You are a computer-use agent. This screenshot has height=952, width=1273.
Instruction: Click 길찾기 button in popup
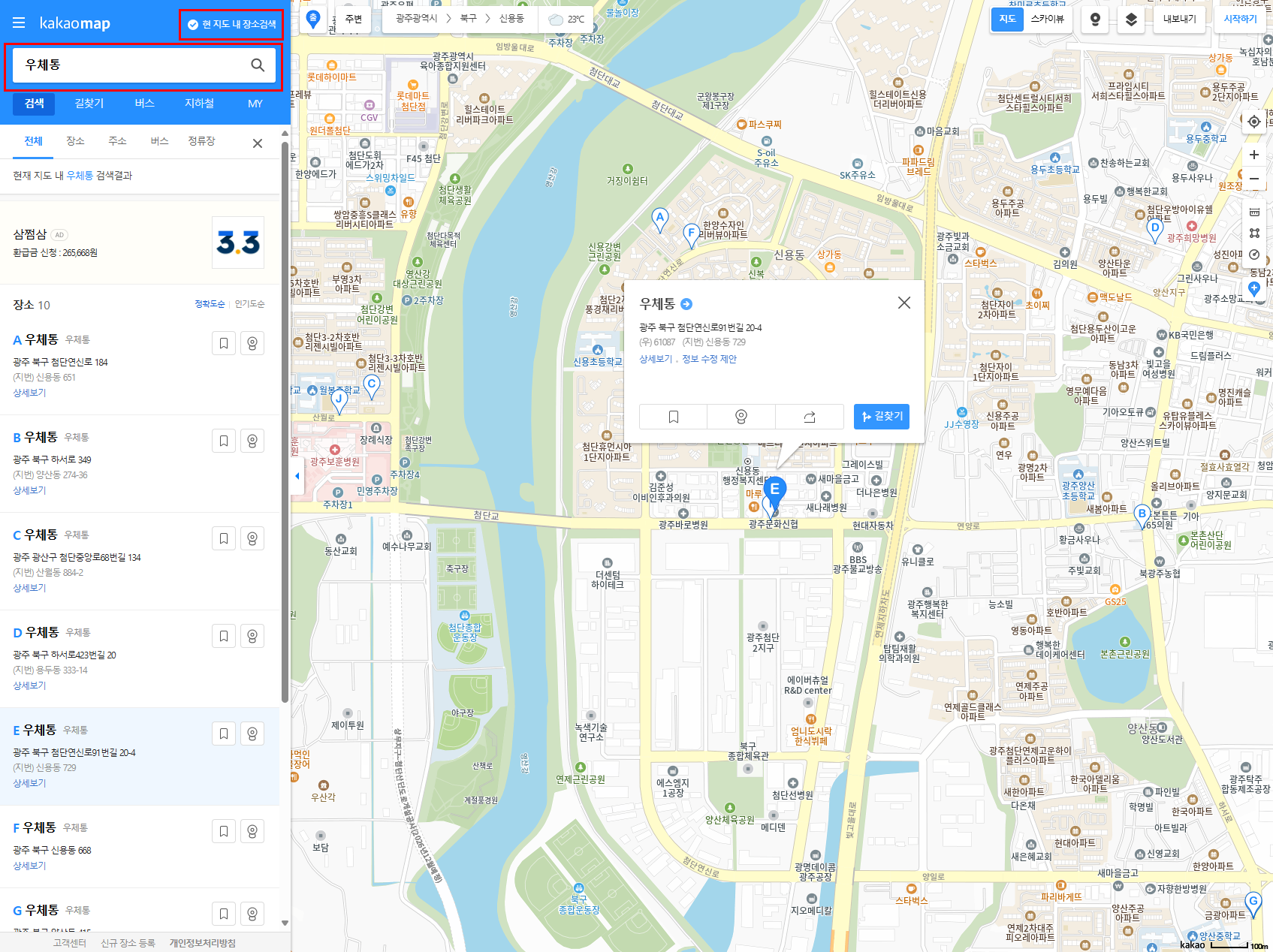[882, 417]
